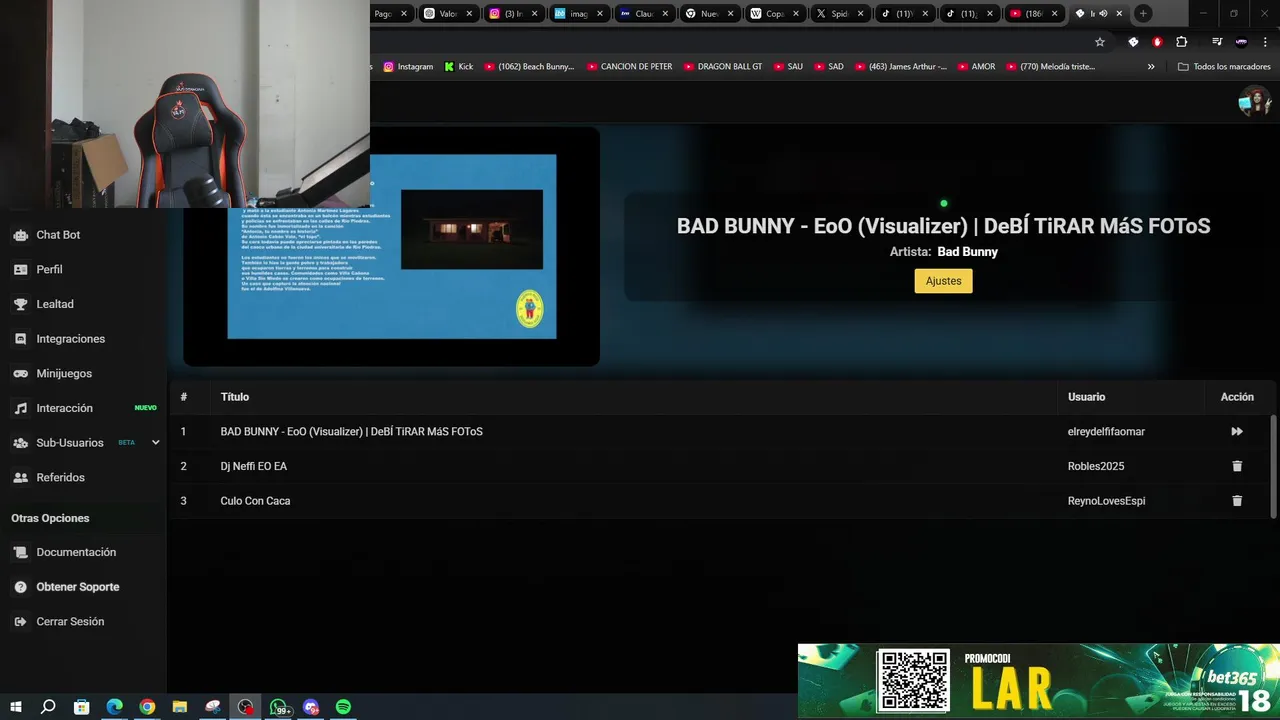The image size is (1280, 720).
Task: Mute the active tab's audio icon
Action: coord(1103,14)
